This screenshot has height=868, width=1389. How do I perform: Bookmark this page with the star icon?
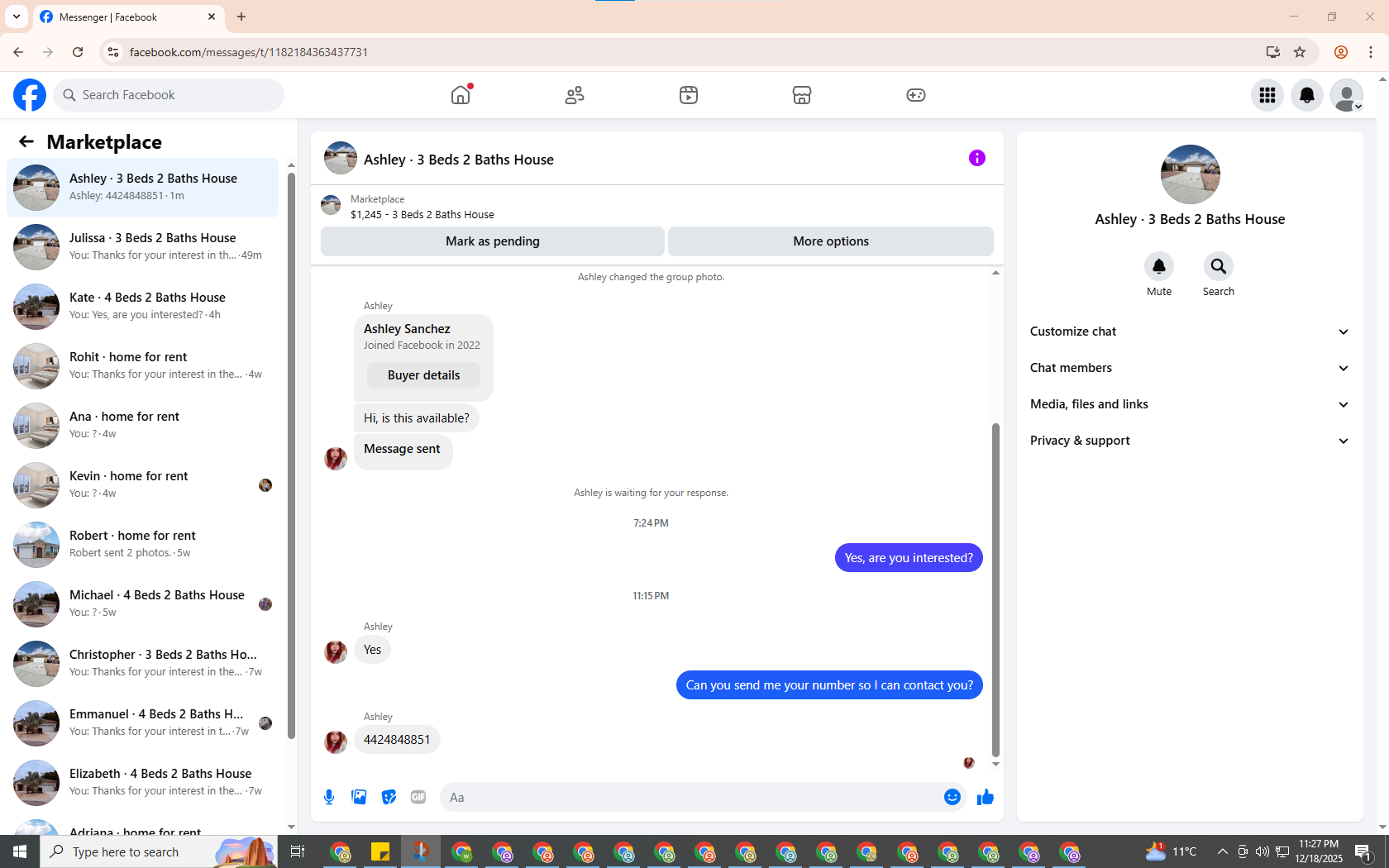[x=1300, y=52]
